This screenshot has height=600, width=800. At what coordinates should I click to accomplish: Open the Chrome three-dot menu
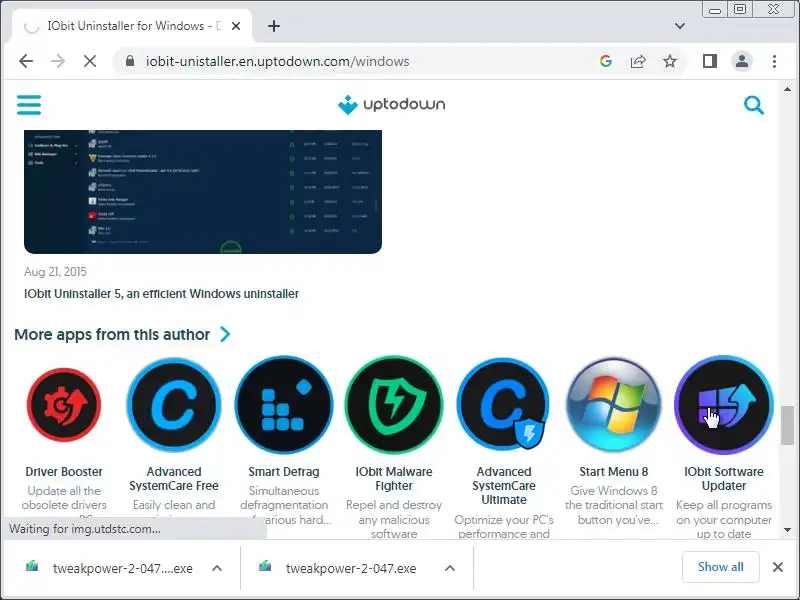(x=774, y=61)
